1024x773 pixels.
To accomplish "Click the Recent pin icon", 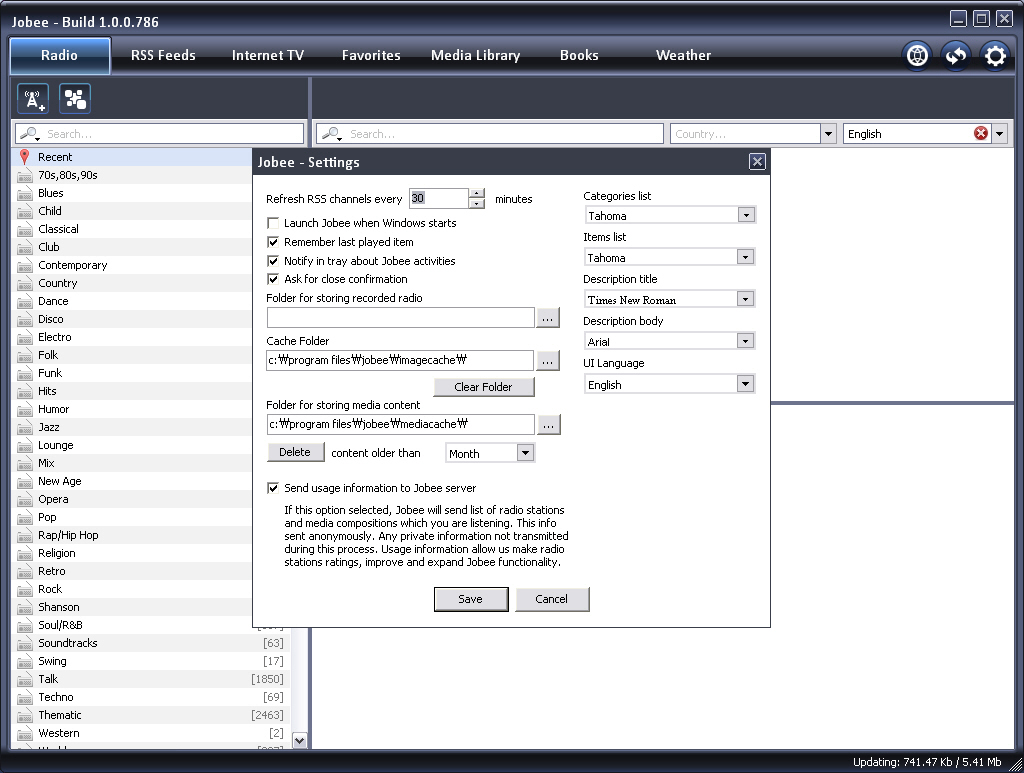I will pos(24,157).
